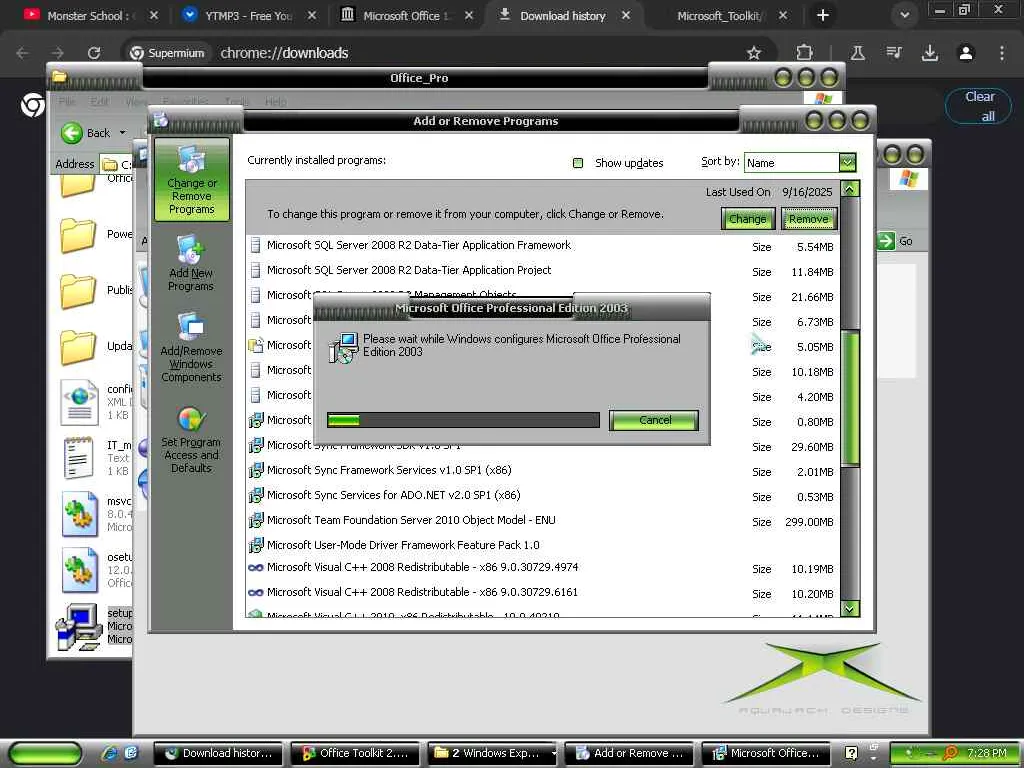The image size is (1024, 768).
Task: Click icon of Visual C++ 2008 Redistributable 9.0.30729.6161
Action: pos(256,592)
